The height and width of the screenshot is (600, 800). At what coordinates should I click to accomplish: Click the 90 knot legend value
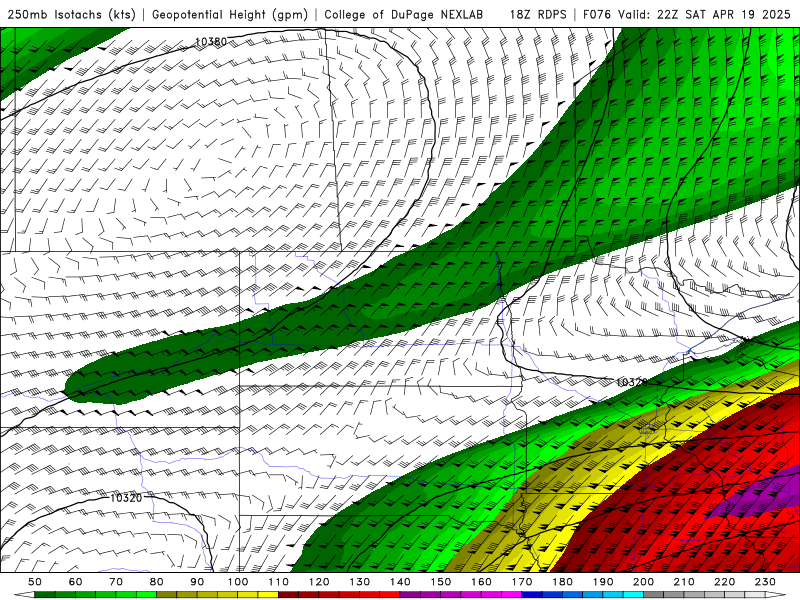coord(197,582)
